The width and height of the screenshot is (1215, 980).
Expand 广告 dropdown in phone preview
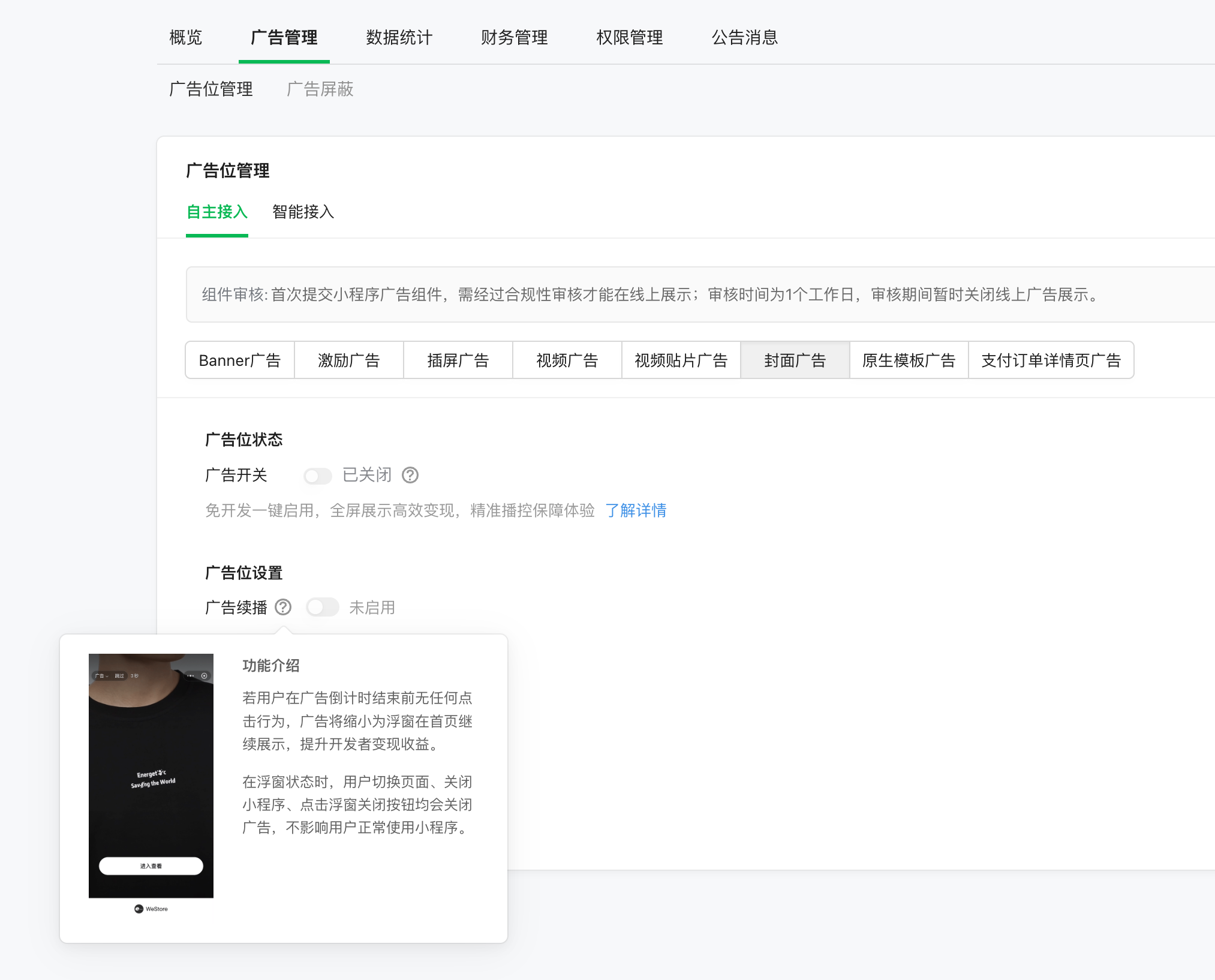102,676
